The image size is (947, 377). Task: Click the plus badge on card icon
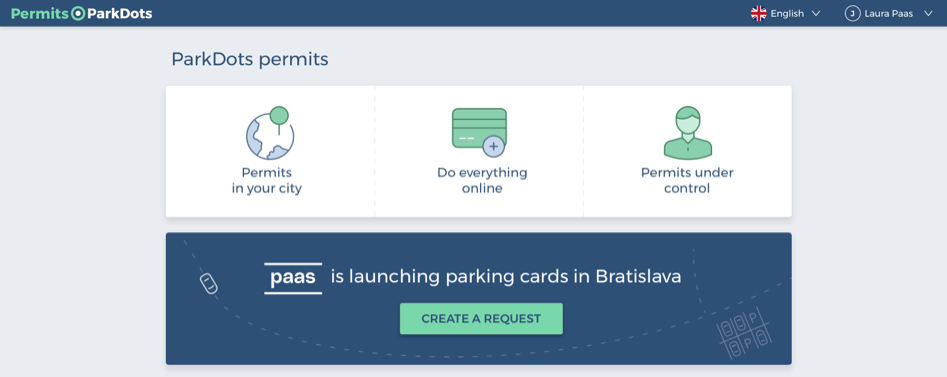point(493,146)
